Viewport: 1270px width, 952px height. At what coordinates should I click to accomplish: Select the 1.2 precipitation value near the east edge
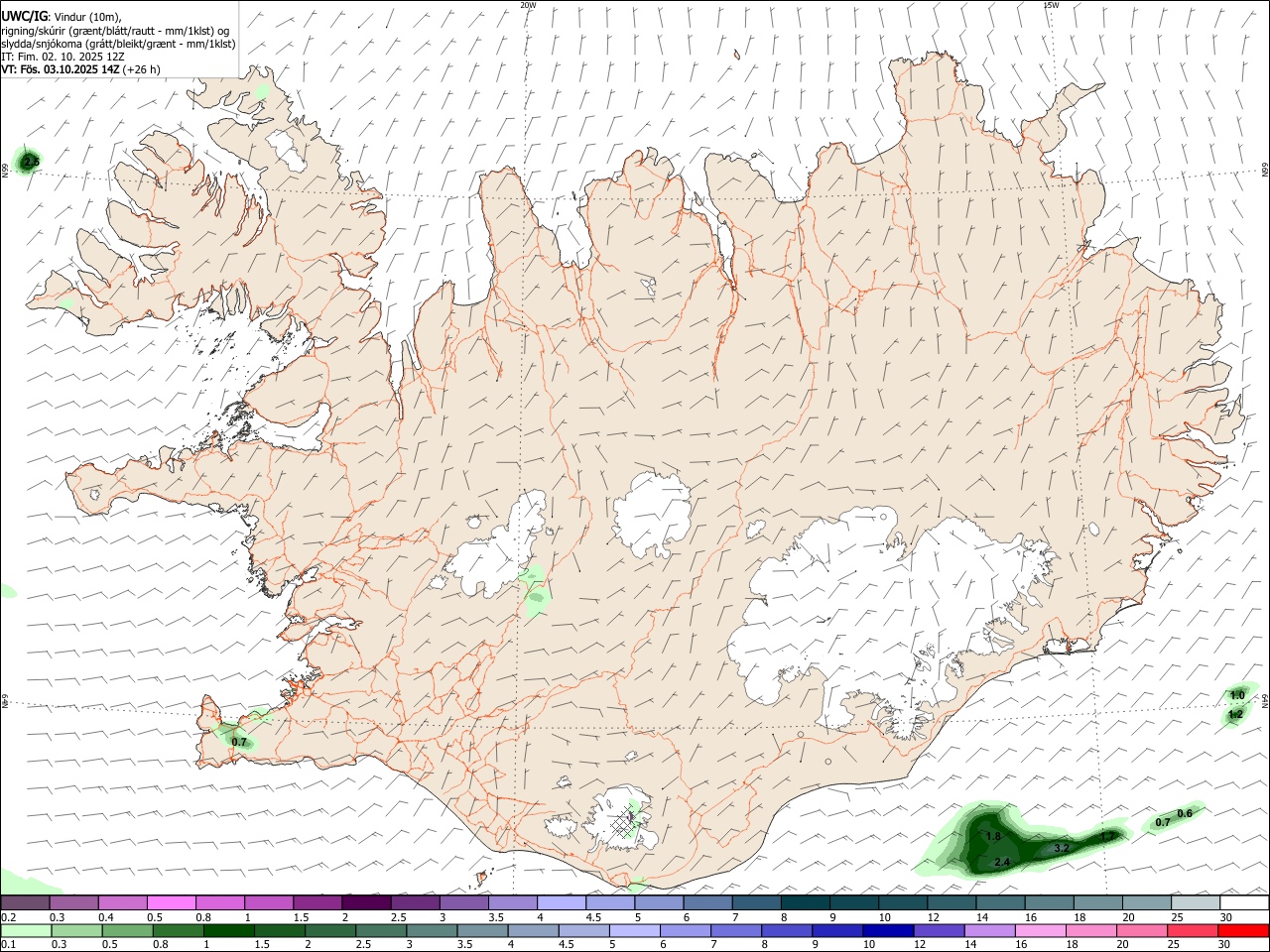click(1235, 714)
